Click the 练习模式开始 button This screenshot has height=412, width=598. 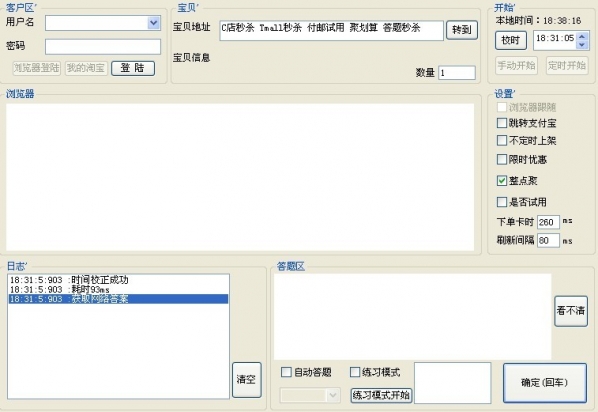tap(381, 395)
